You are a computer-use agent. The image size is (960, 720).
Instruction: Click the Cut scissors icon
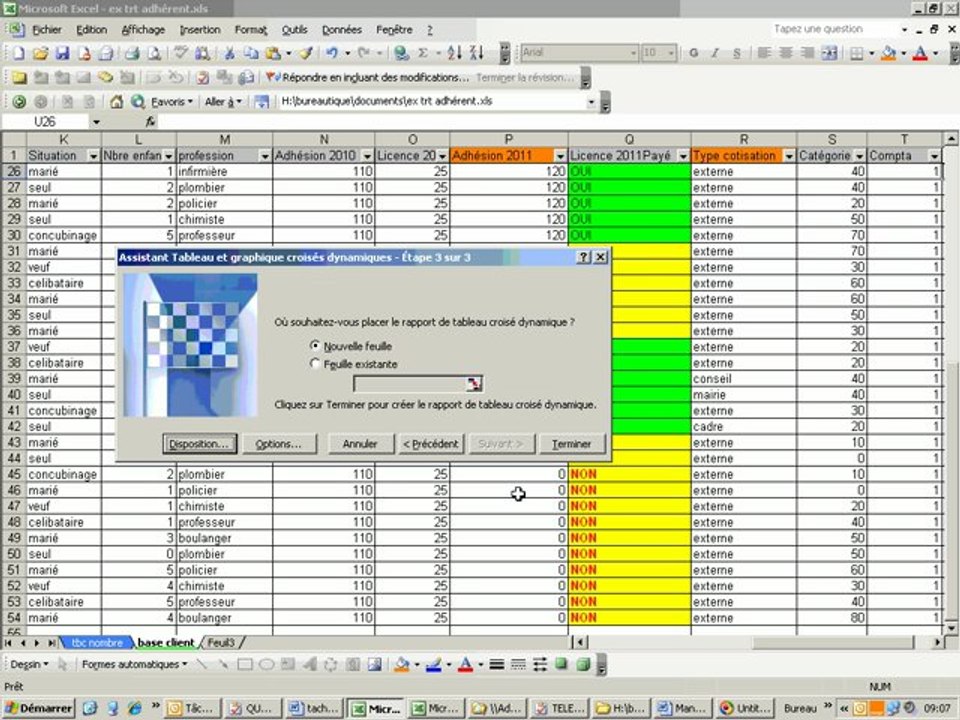coord(229,53)
